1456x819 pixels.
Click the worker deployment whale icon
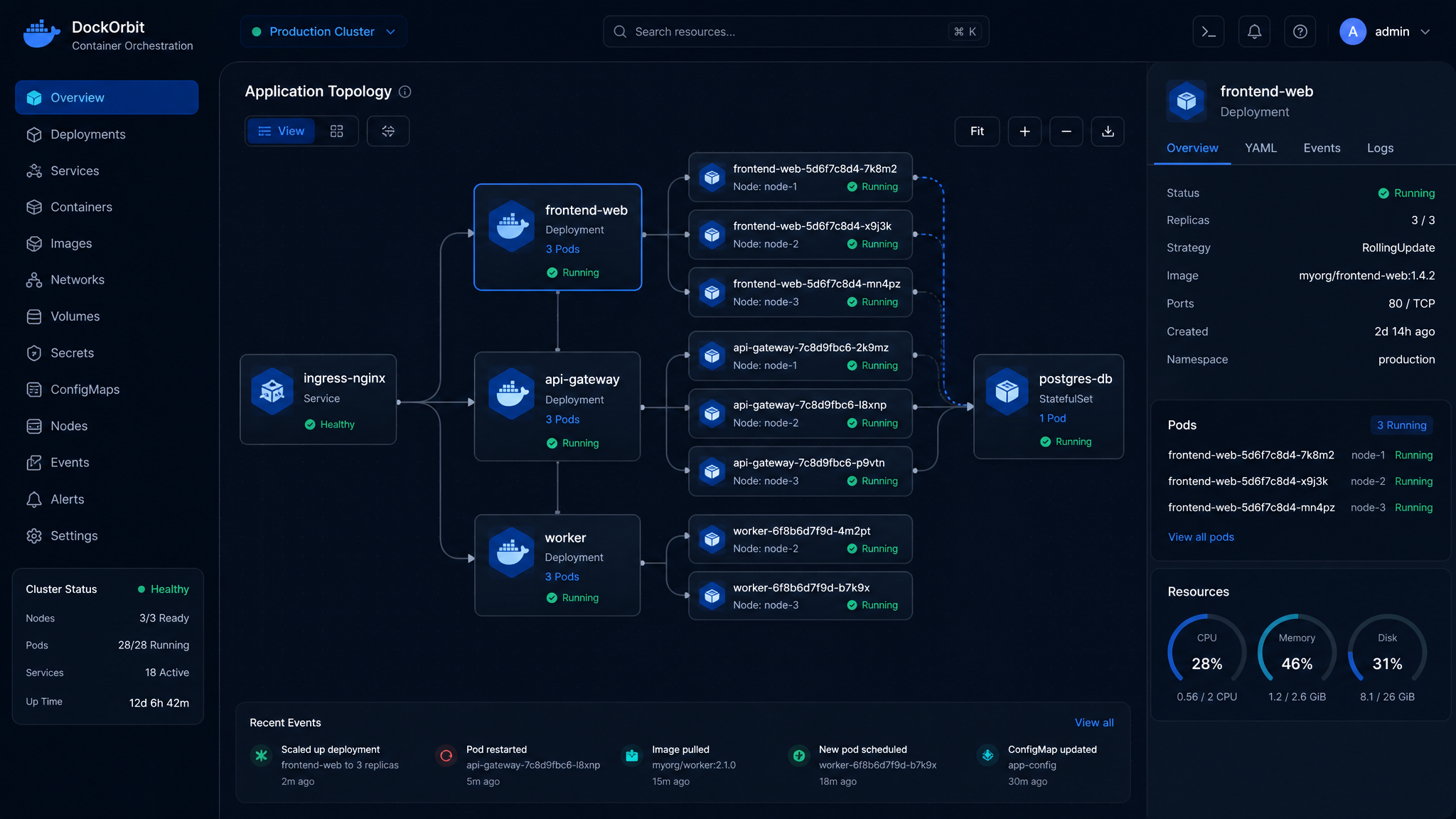pos(511,552)
